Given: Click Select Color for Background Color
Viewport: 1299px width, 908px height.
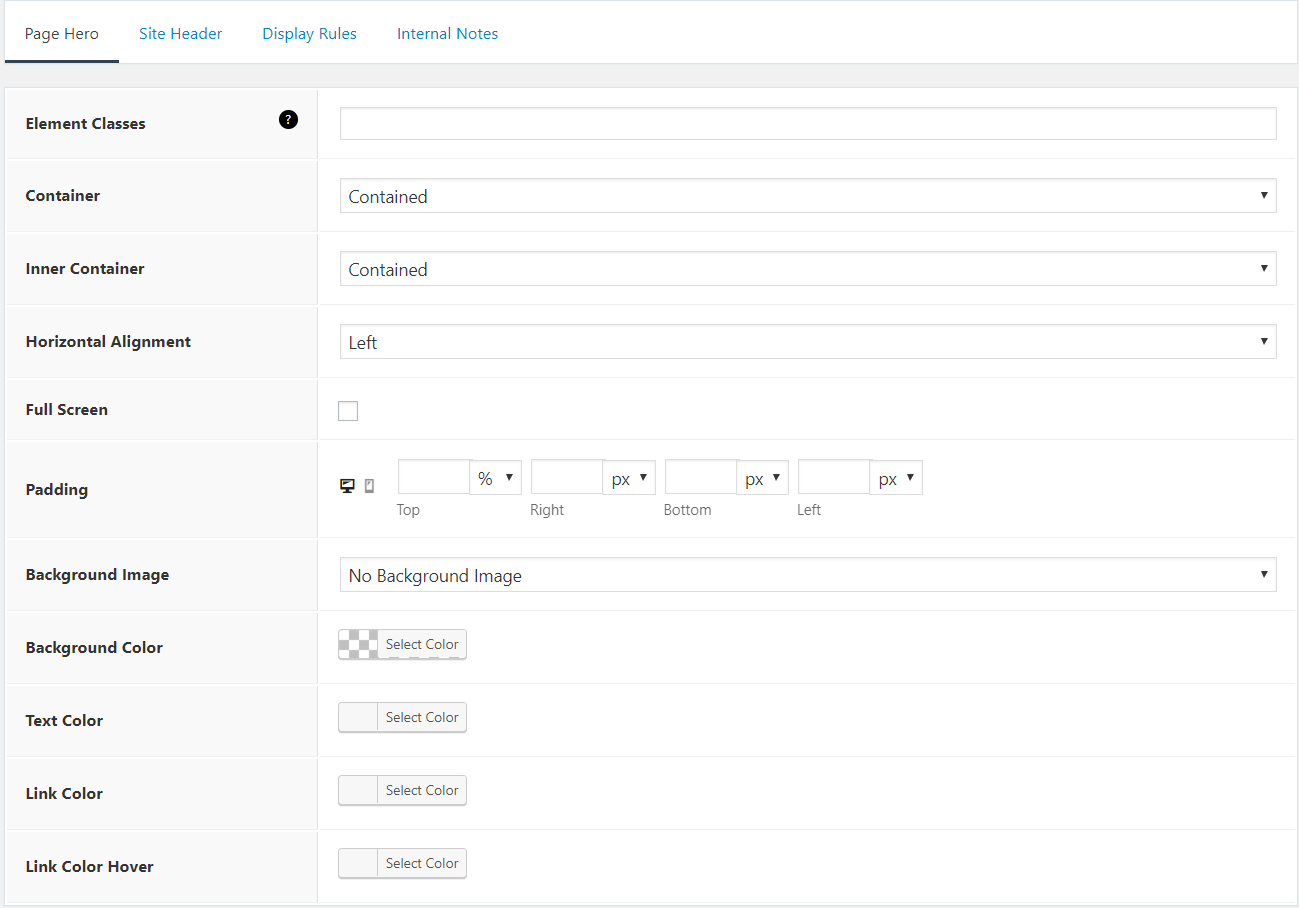Looking at the screenshot, I should point(421,644).
